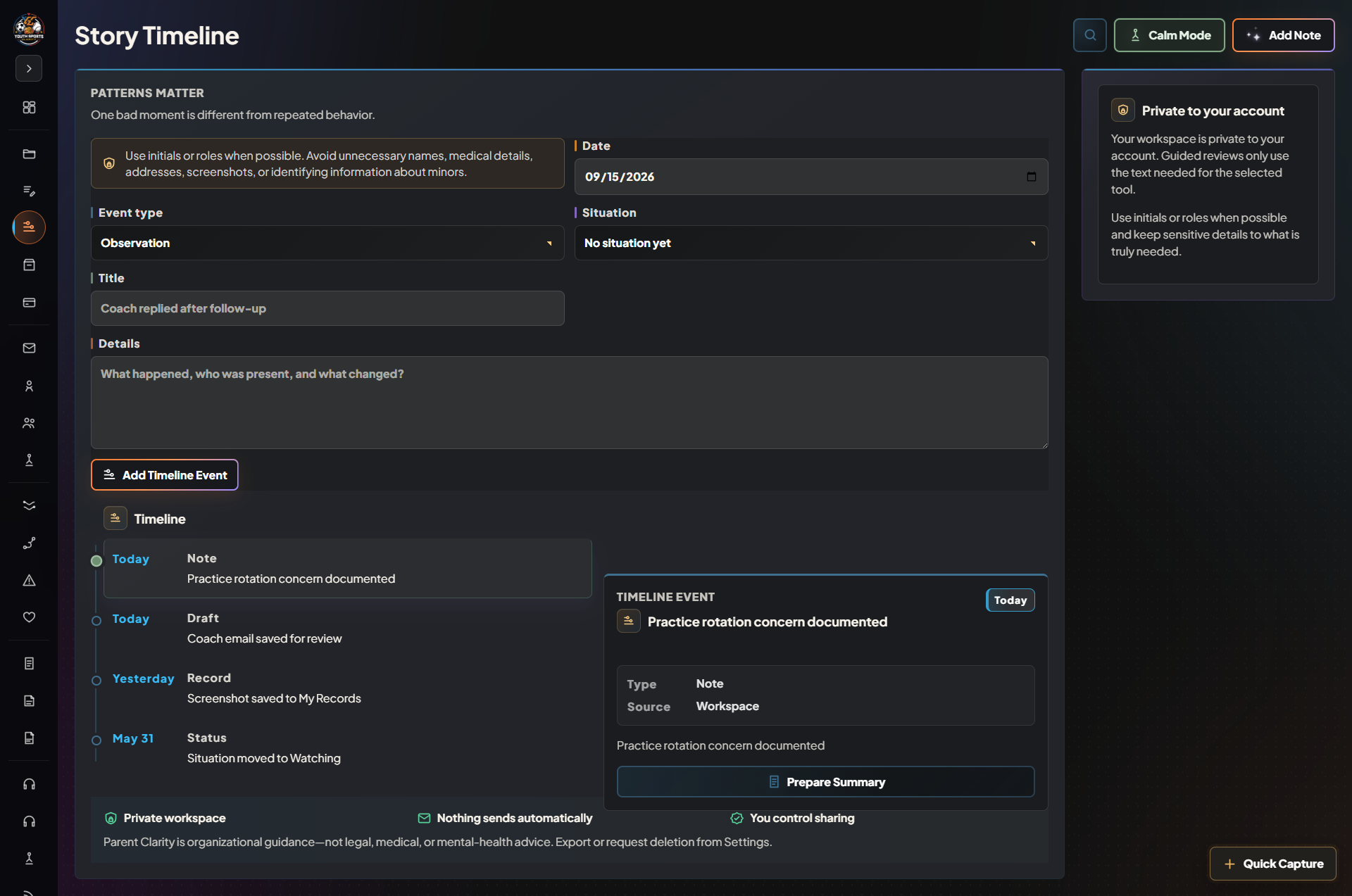Image resolution: width=1352 pixels, height=896 pixels.
Task: Click the 'Workspace' source value
Action: click(727, 706)
